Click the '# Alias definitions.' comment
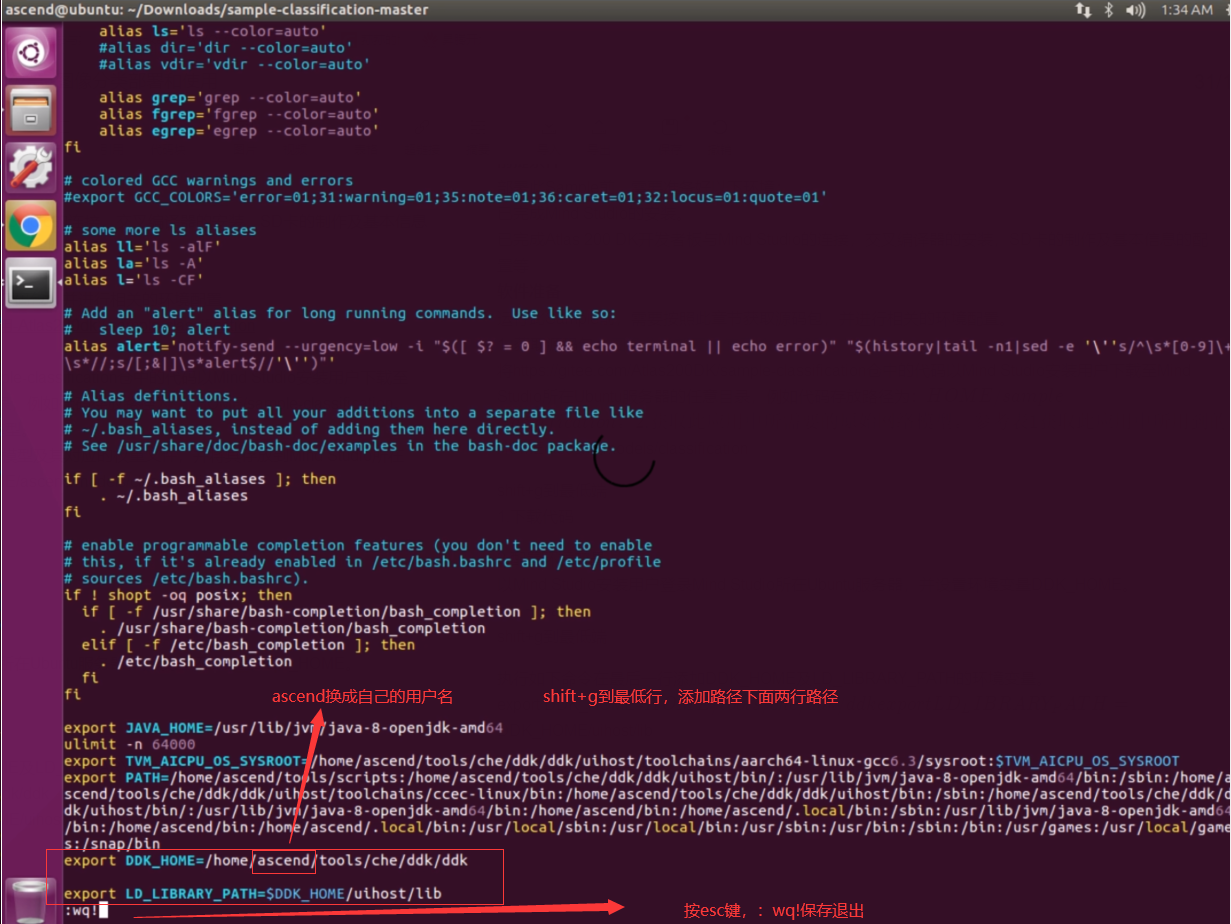 pos(151,396)
